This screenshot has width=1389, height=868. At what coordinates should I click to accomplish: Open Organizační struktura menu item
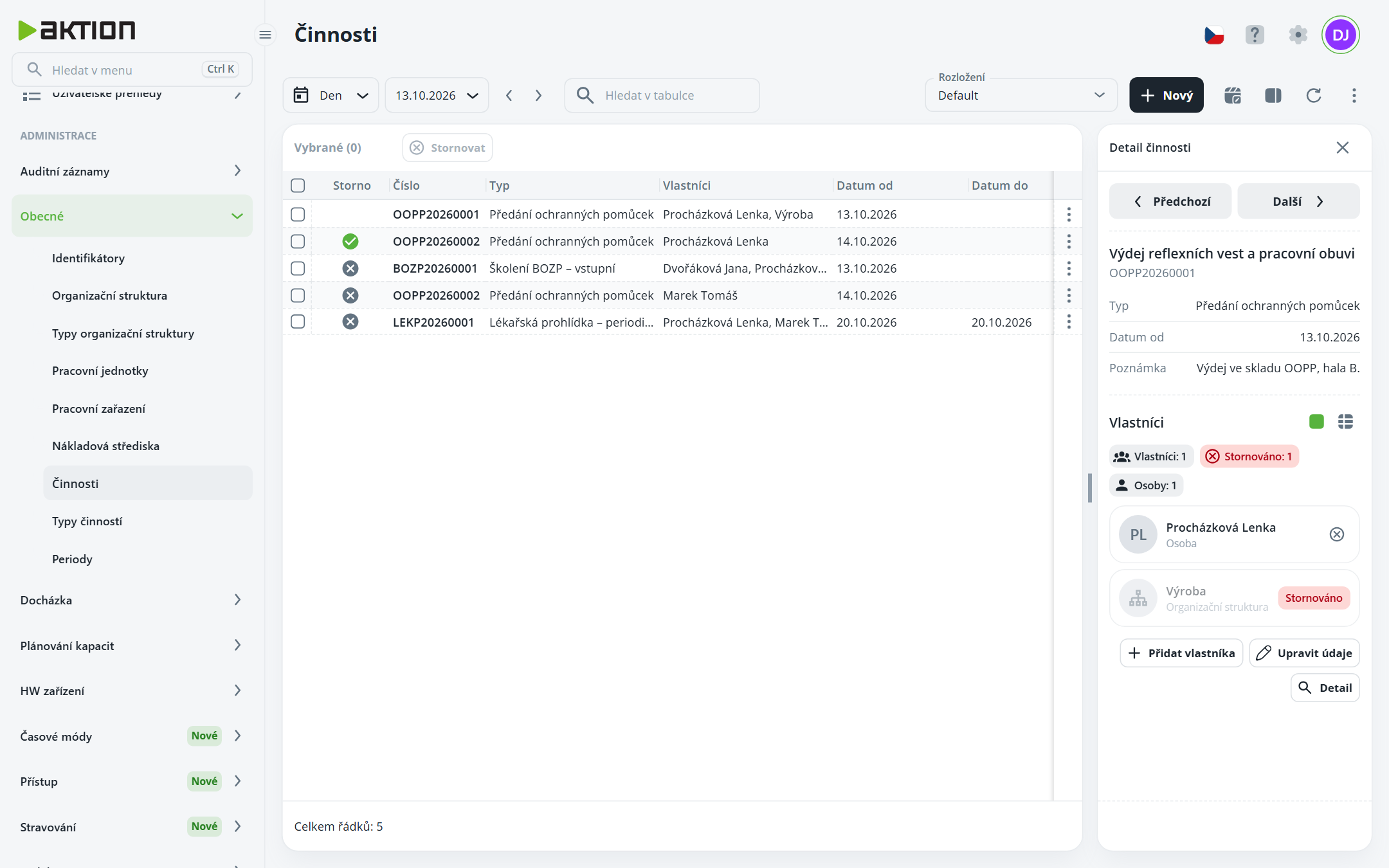coord(109,295)
